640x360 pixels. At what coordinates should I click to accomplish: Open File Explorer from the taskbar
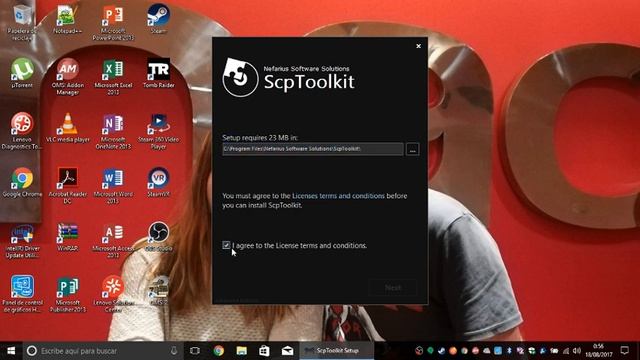242,351
